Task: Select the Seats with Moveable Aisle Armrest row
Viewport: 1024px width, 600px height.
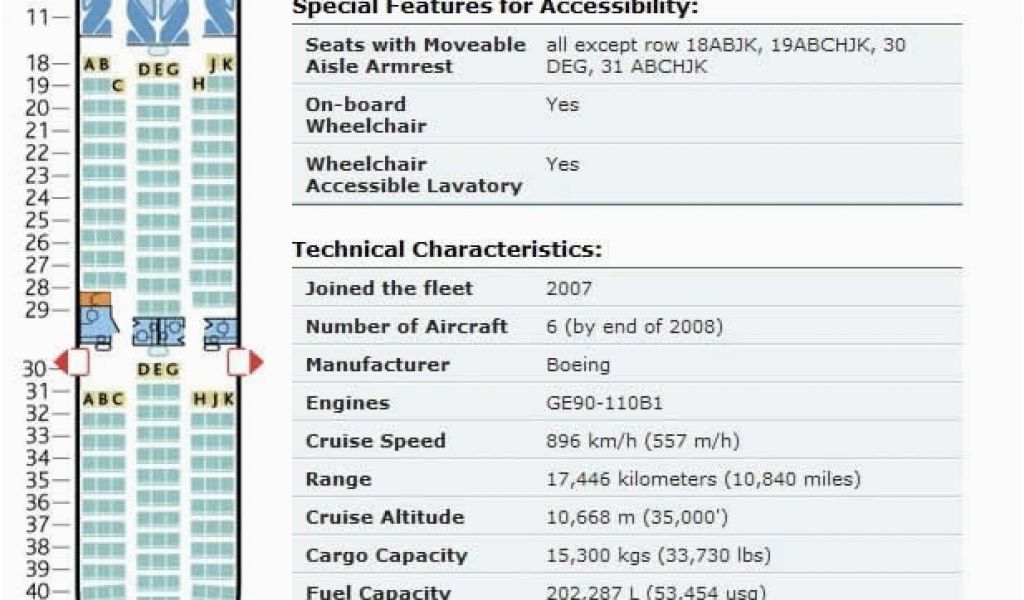Action: (627, 55)
